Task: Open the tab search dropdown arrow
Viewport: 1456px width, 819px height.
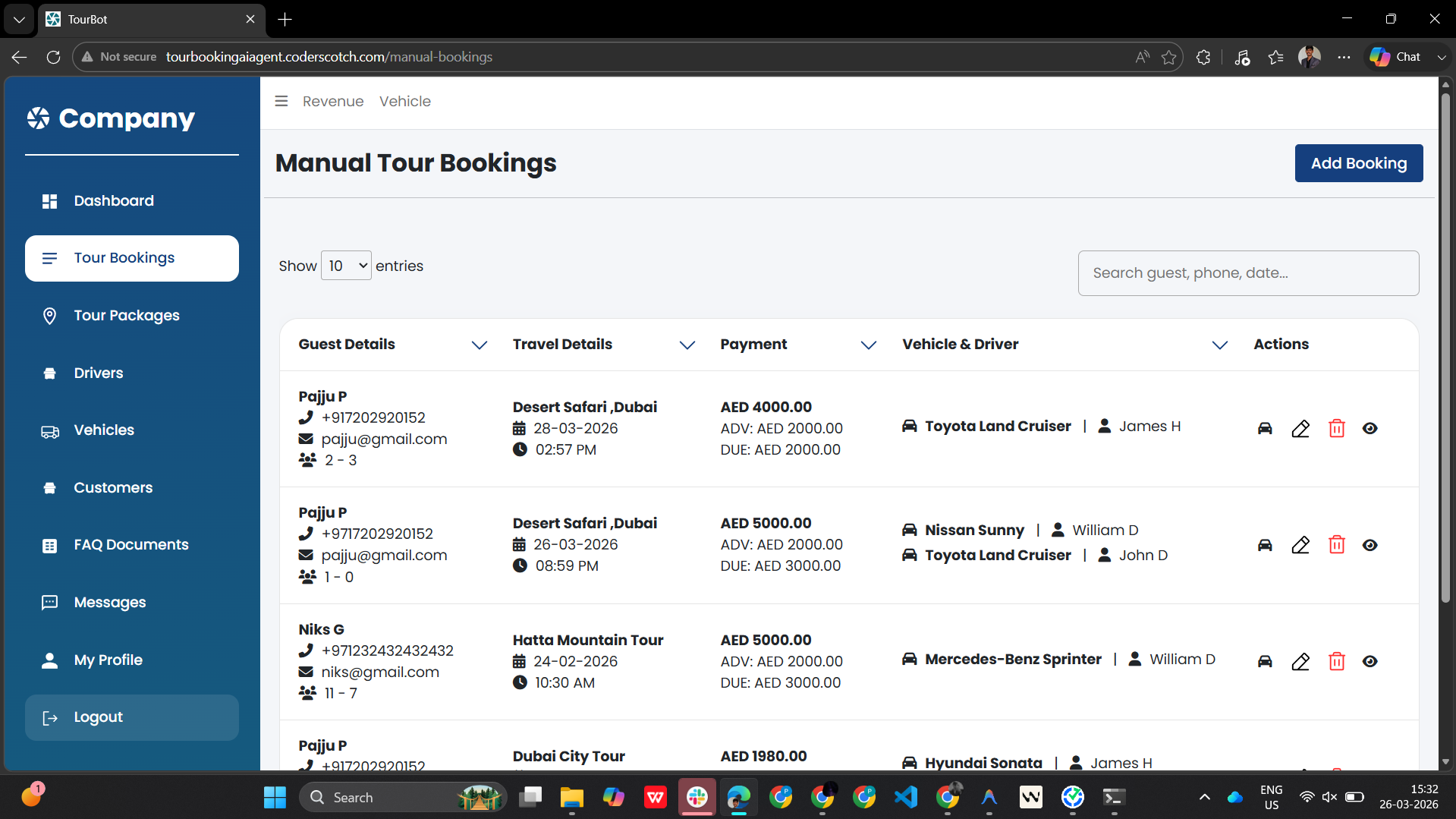Action: pyautogui.click(x=19, y=20)
